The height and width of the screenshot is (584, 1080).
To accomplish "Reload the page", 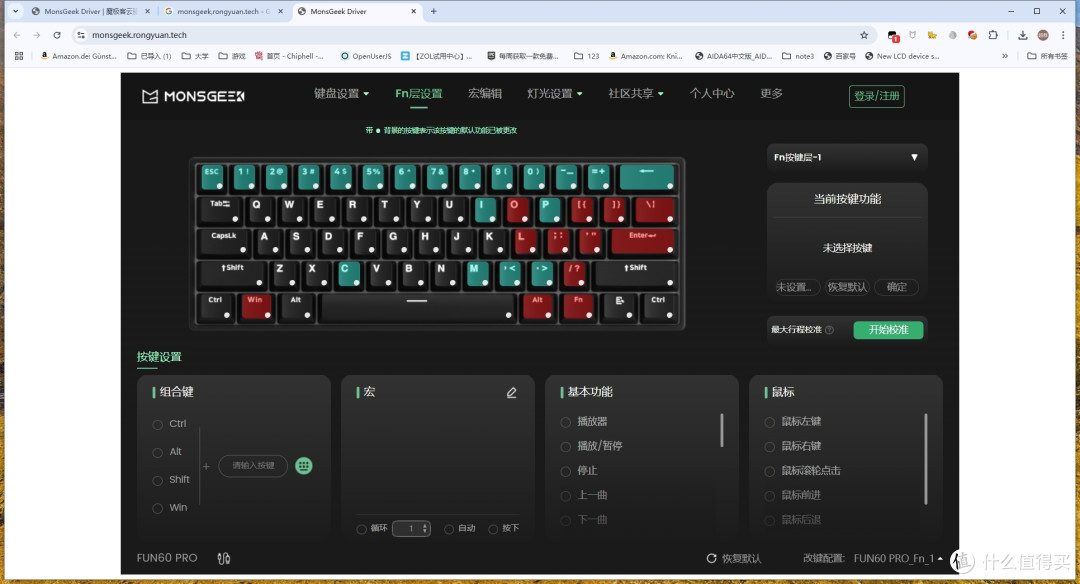I will [x=56, y=35].
